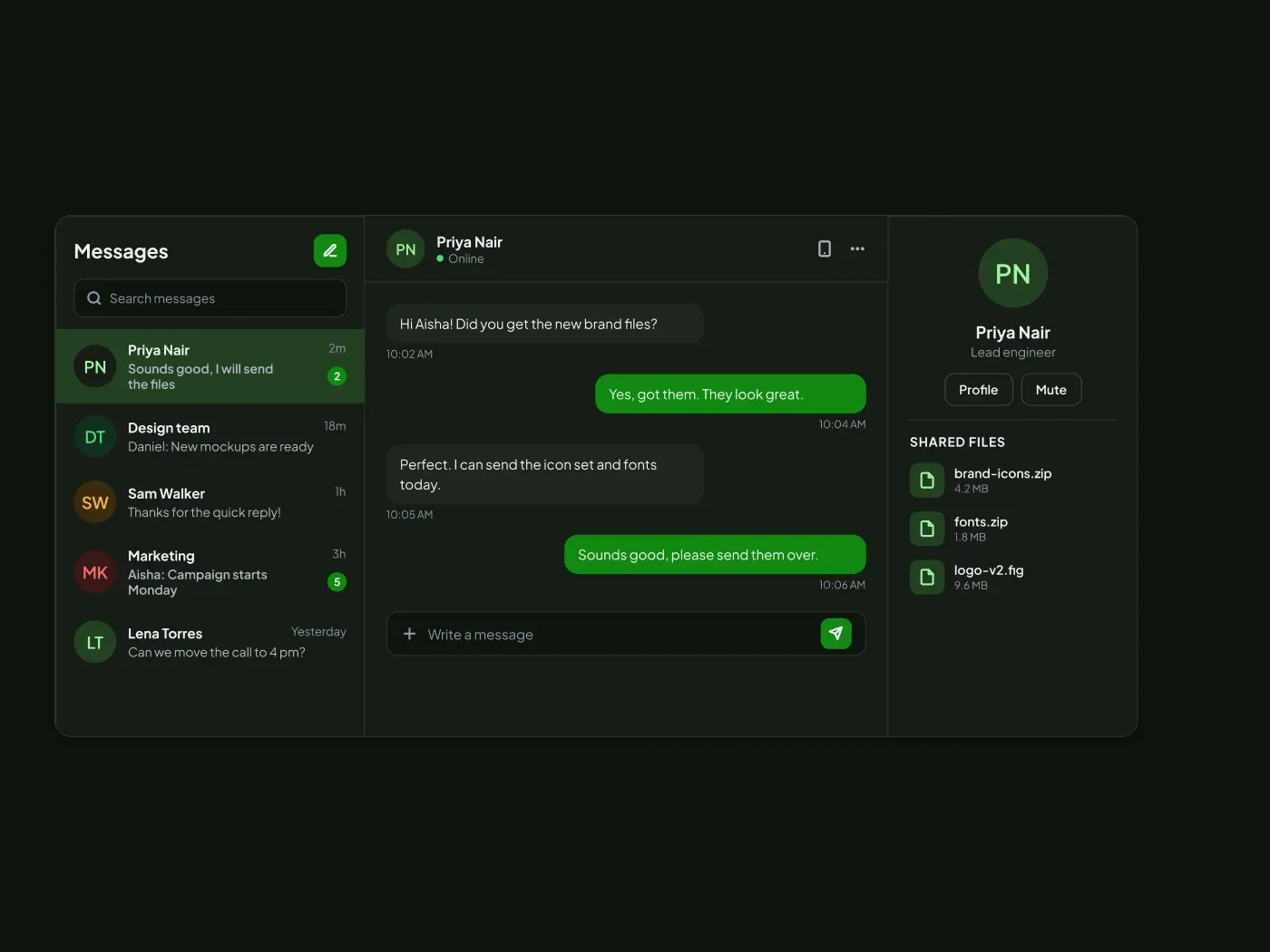Click the 10:04 AM timestamp
This screenshot has height=952, width=1270.
tap(842, 424)
